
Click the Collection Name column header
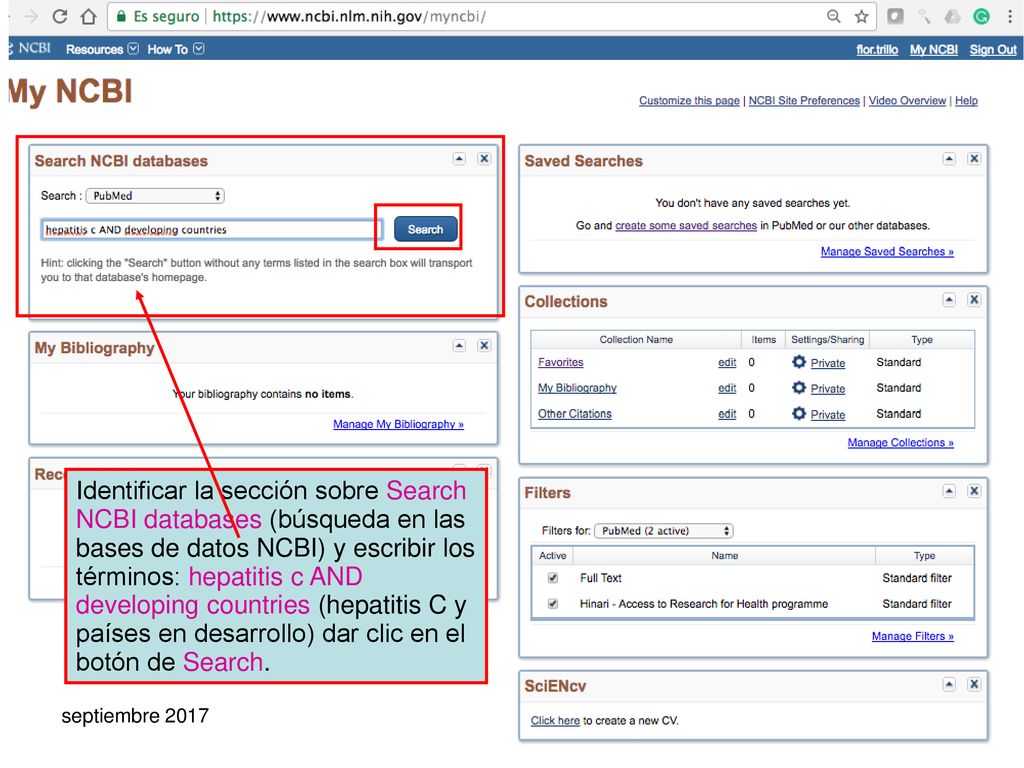[636, 340]
